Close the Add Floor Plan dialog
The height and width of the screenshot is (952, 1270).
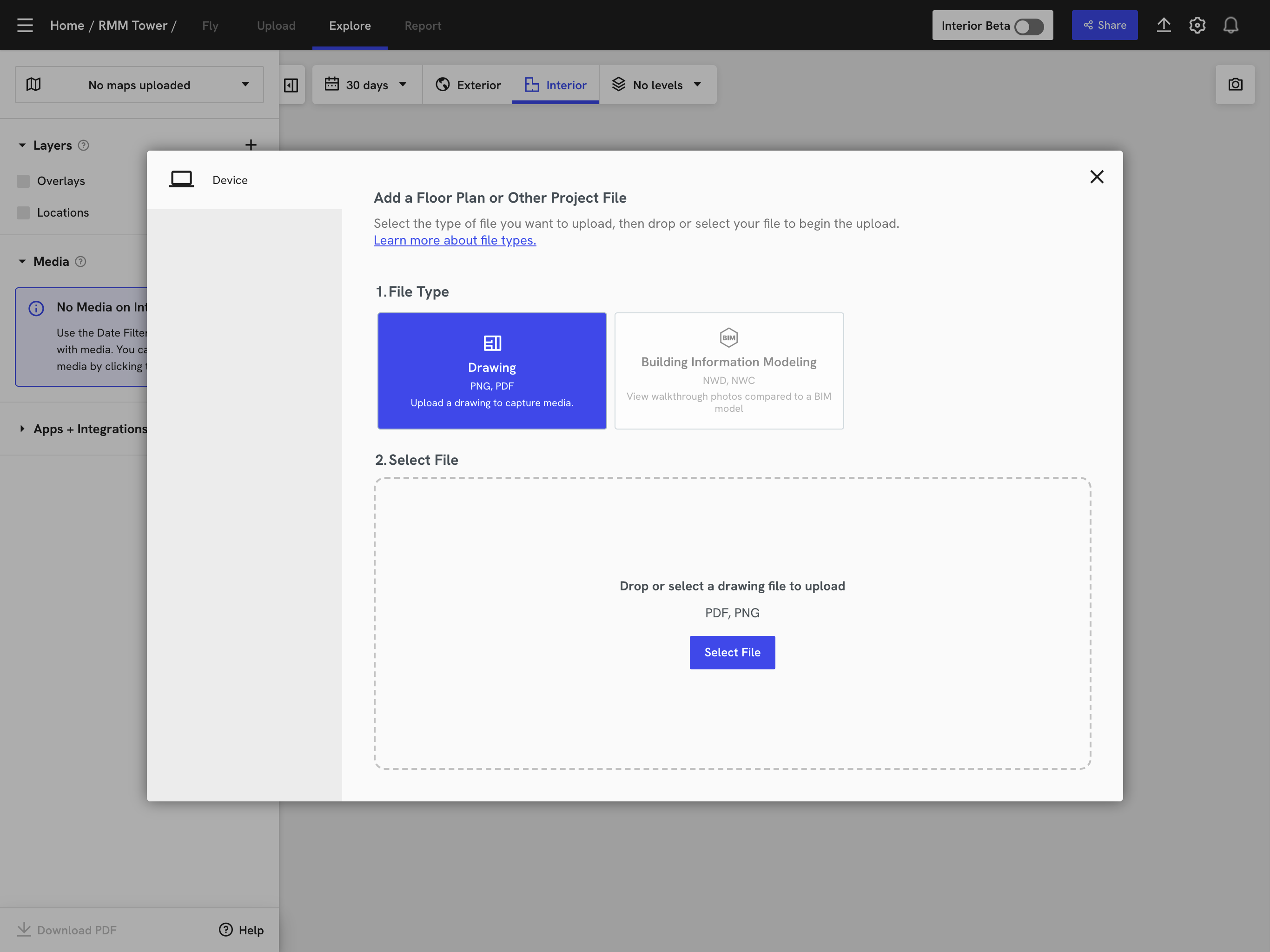coord(1096,177)
